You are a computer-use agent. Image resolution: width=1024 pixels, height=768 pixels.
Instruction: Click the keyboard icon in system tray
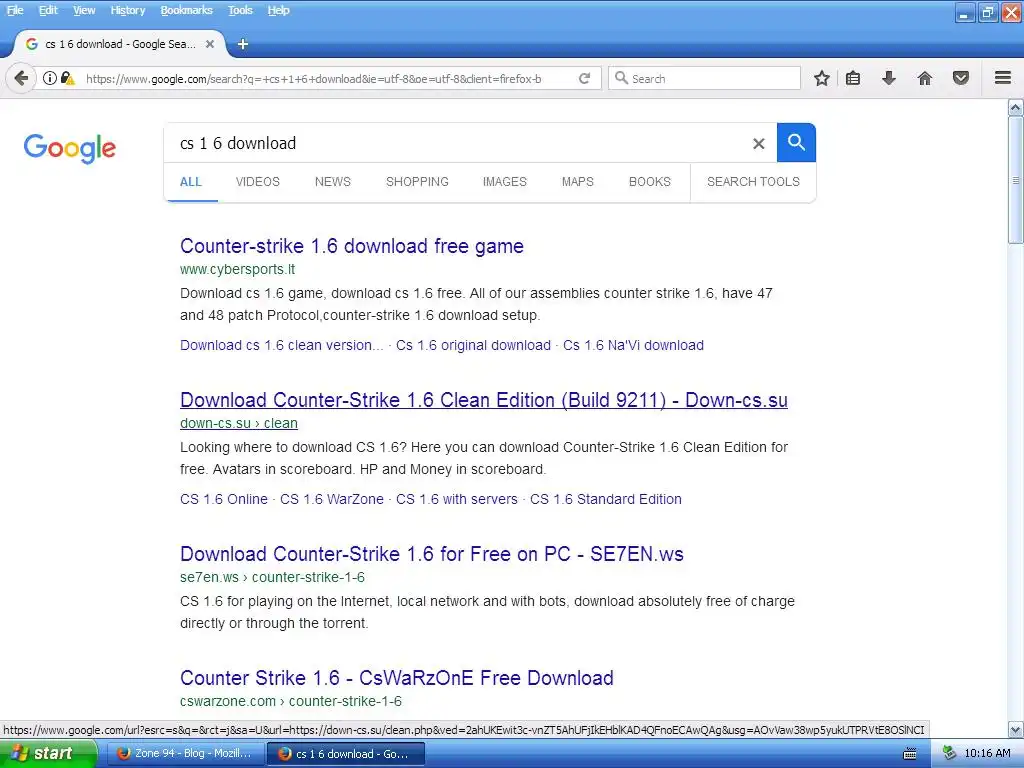coord(910,754)
